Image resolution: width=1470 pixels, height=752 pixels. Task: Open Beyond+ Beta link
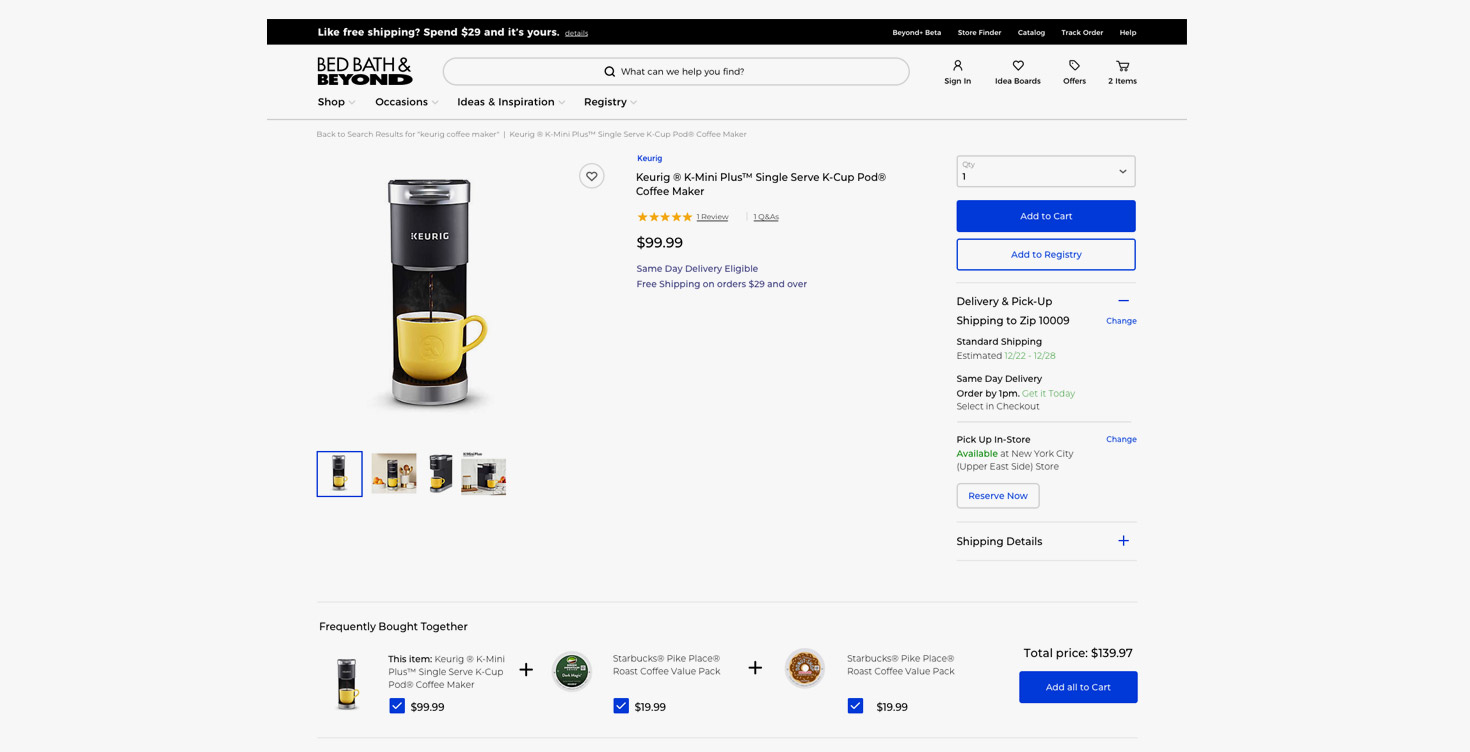[x=916, y=33]
